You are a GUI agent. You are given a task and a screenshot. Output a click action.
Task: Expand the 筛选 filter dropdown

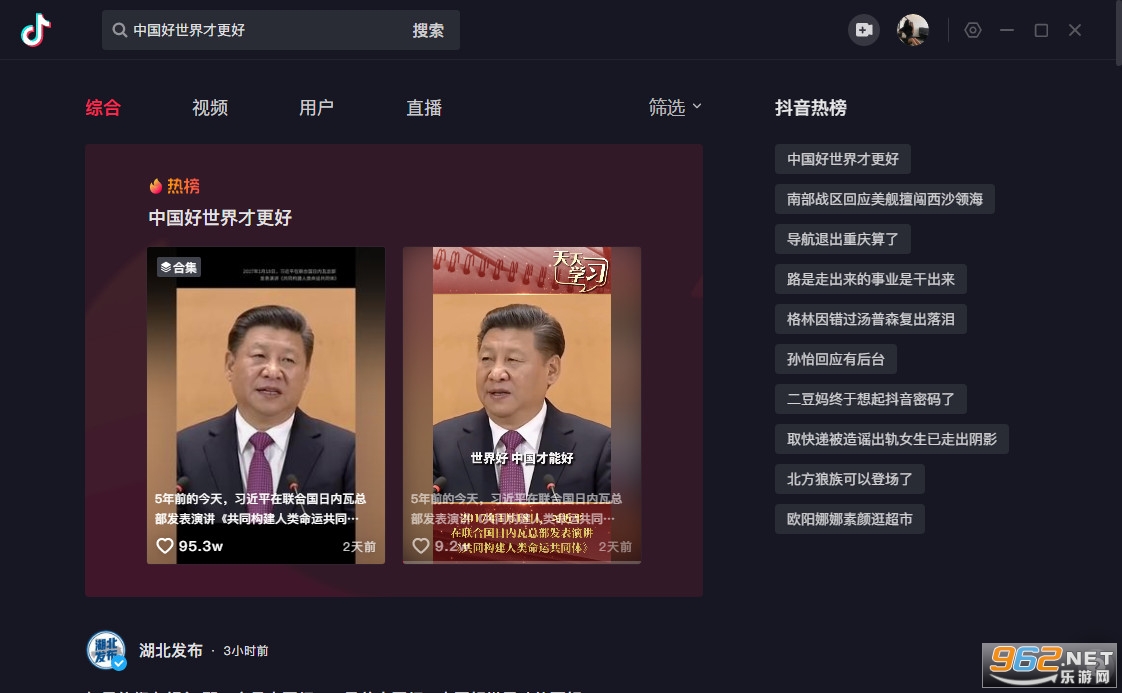click(675, 107)
